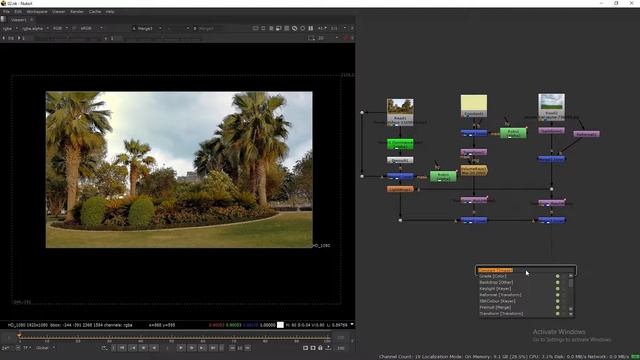Step back one frame
This screenshot has height=360, width=640.
point(143,348)
